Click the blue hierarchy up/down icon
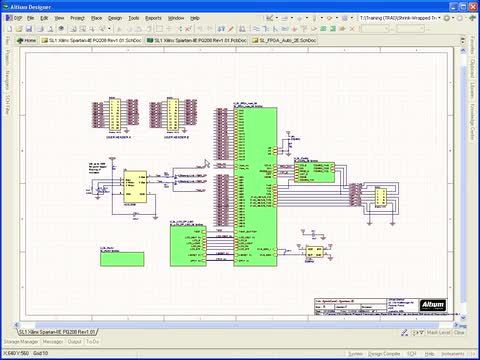 (x=221, y=29)
